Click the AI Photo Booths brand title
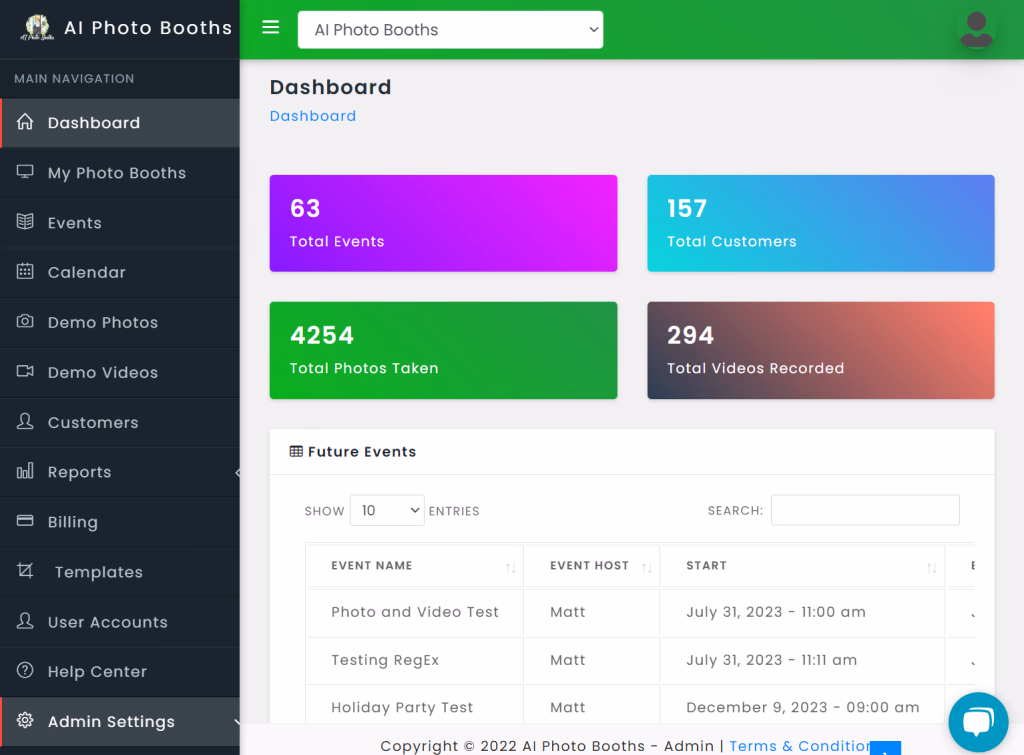 148,27
